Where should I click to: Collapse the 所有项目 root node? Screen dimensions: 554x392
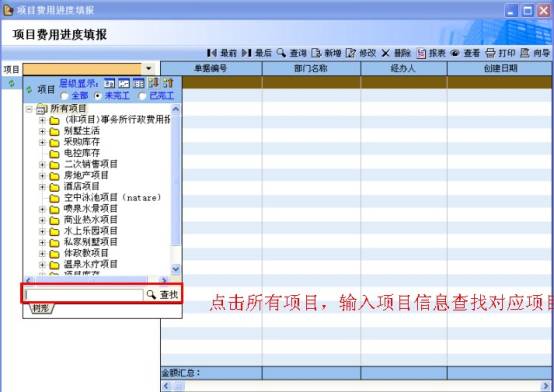[29, 109]
